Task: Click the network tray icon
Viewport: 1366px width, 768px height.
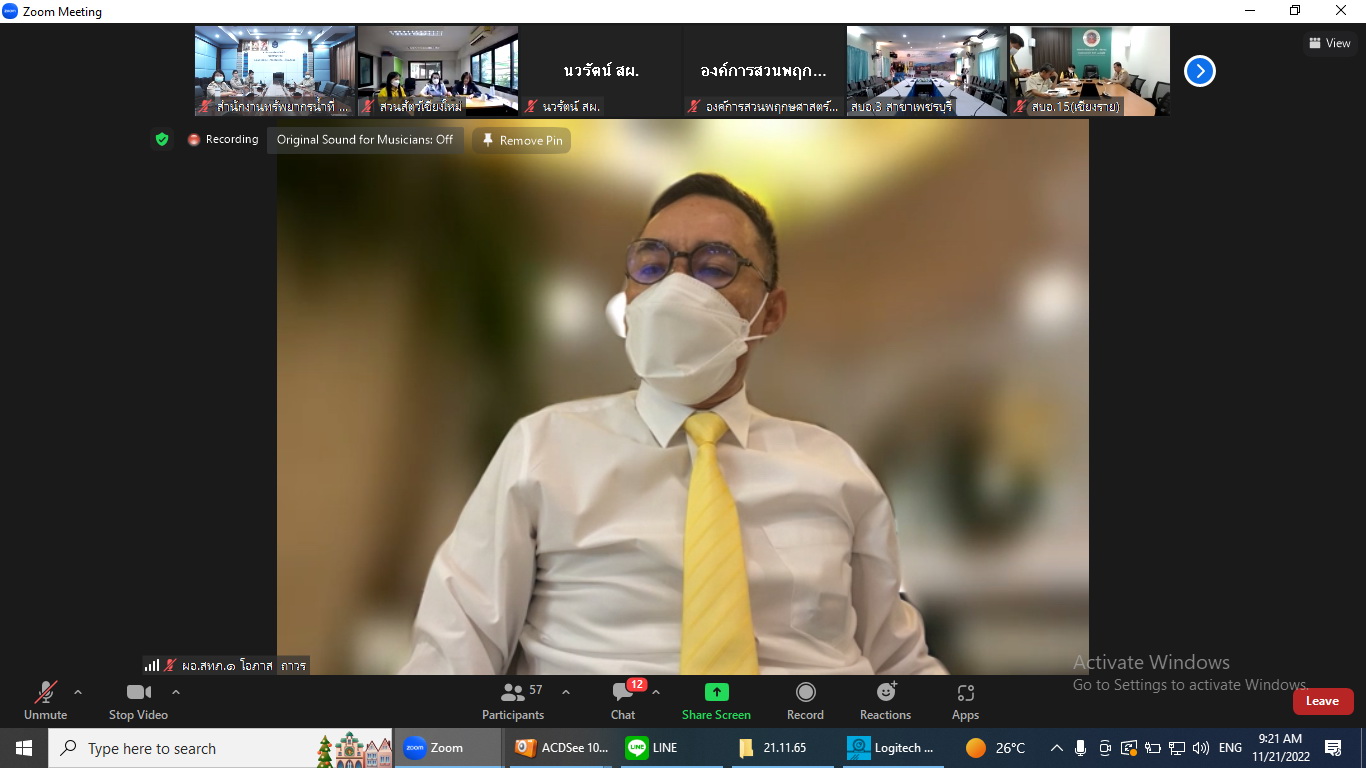Action: 1177,748
